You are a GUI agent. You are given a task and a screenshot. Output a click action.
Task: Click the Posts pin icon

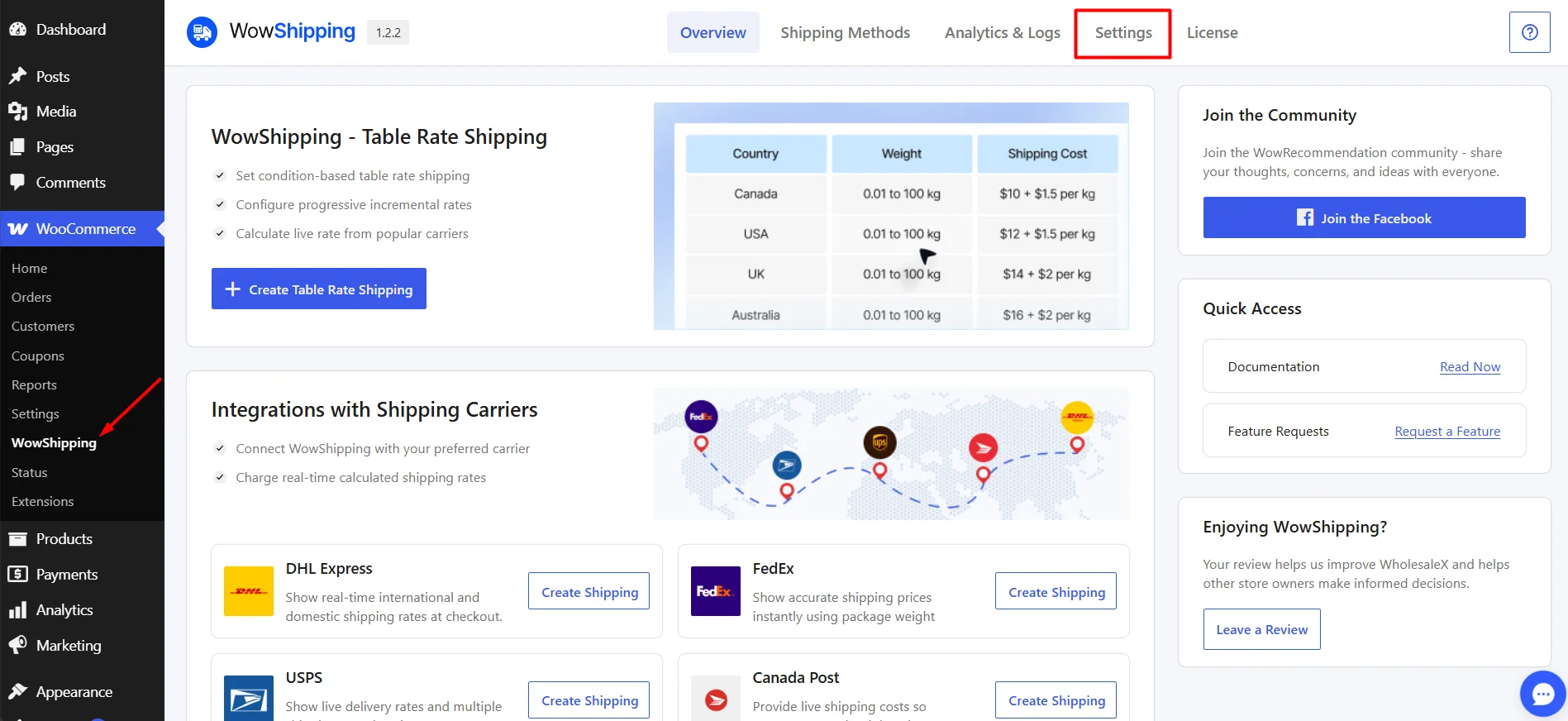(x=17, y=76)
